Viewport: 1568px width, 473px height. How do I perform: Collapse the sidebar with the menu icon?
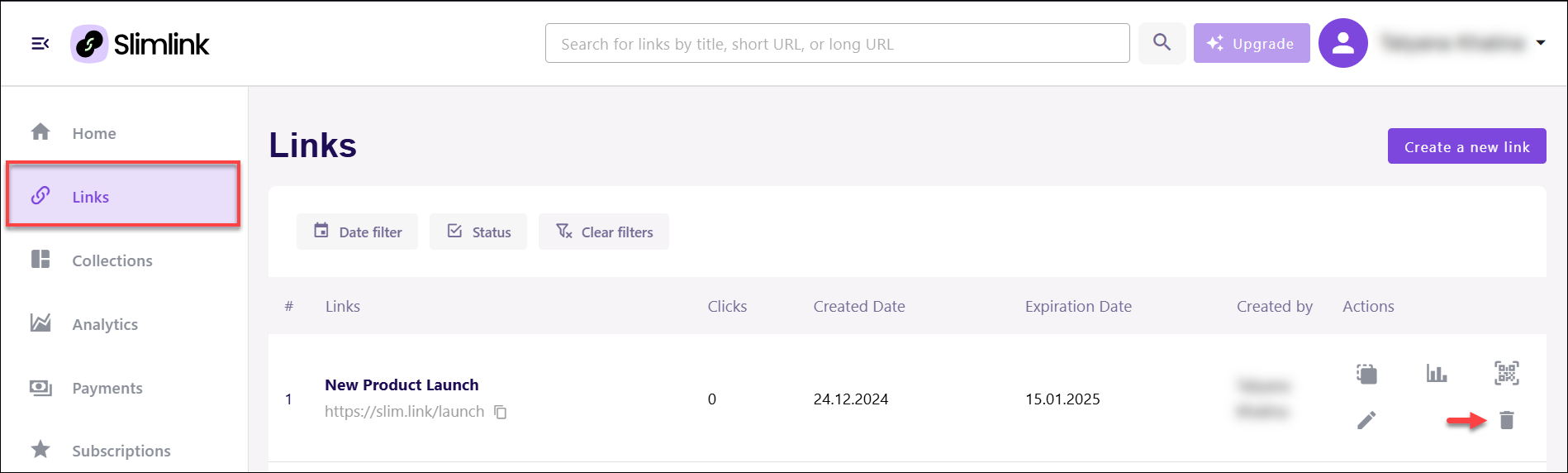[40, 43]
